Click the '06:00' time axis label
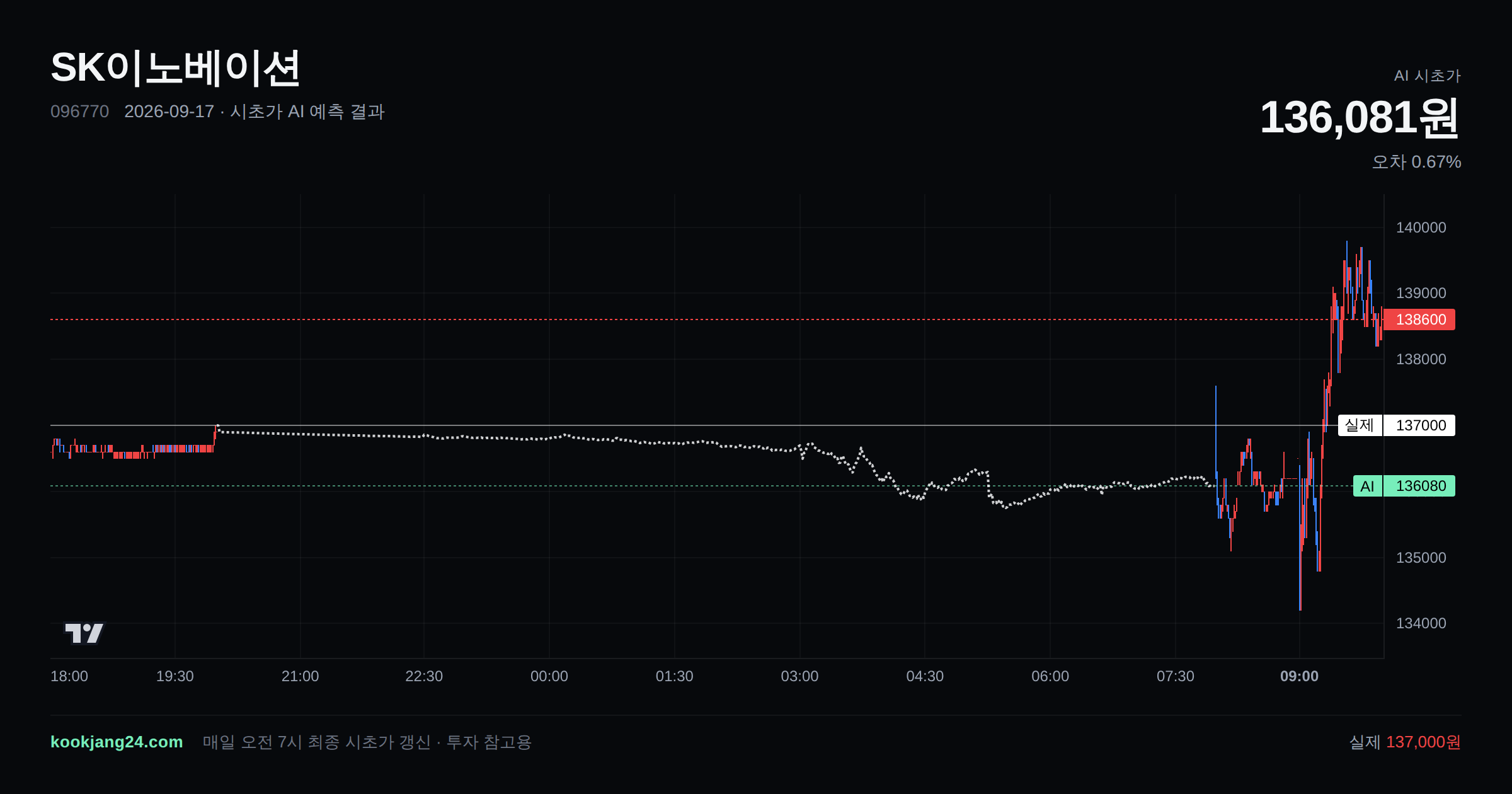The image size is (1512, 794). 1050,676
